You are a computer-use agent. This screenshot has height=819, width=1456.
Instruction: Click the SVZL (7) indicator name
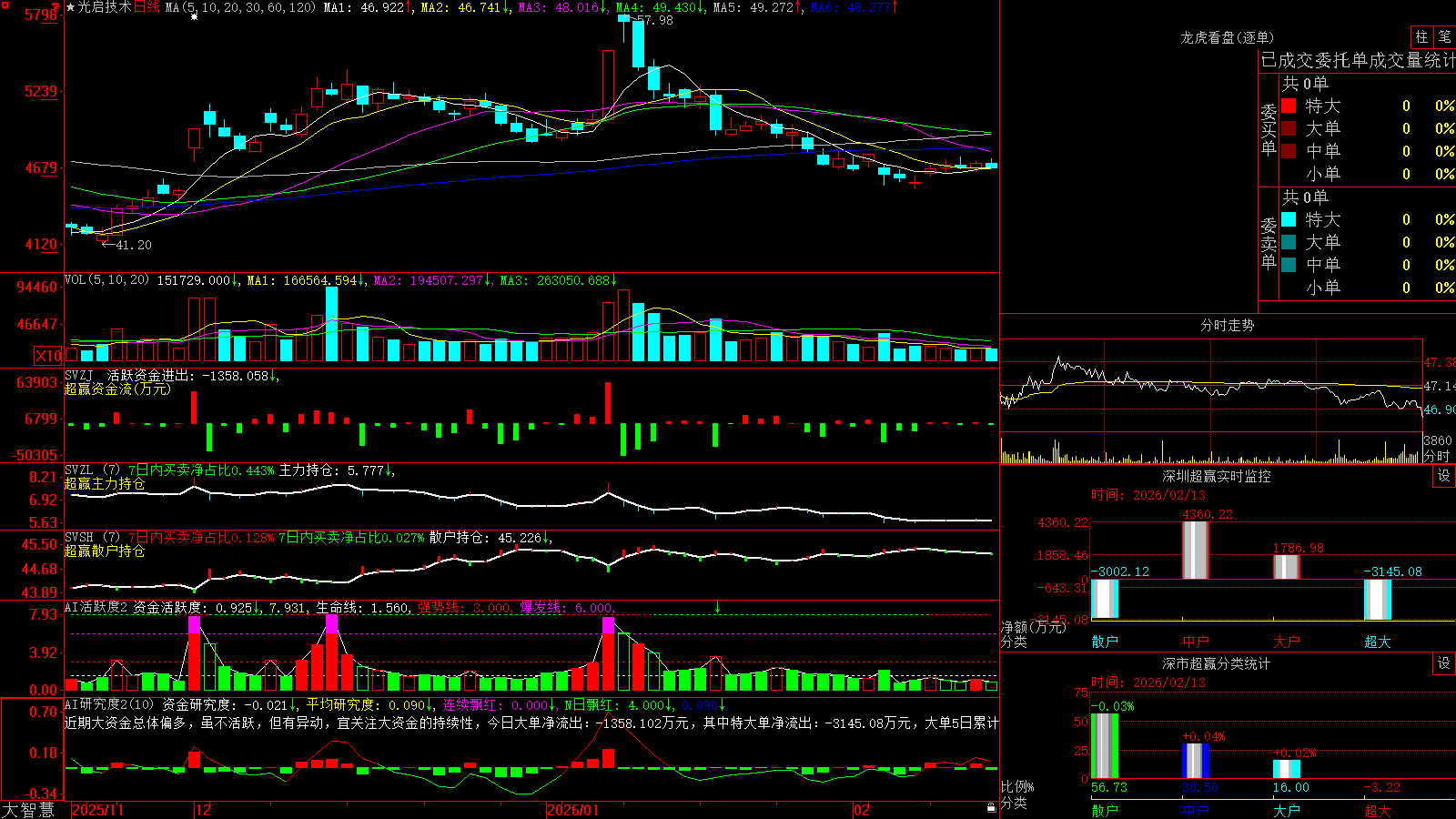coord(92,470)
